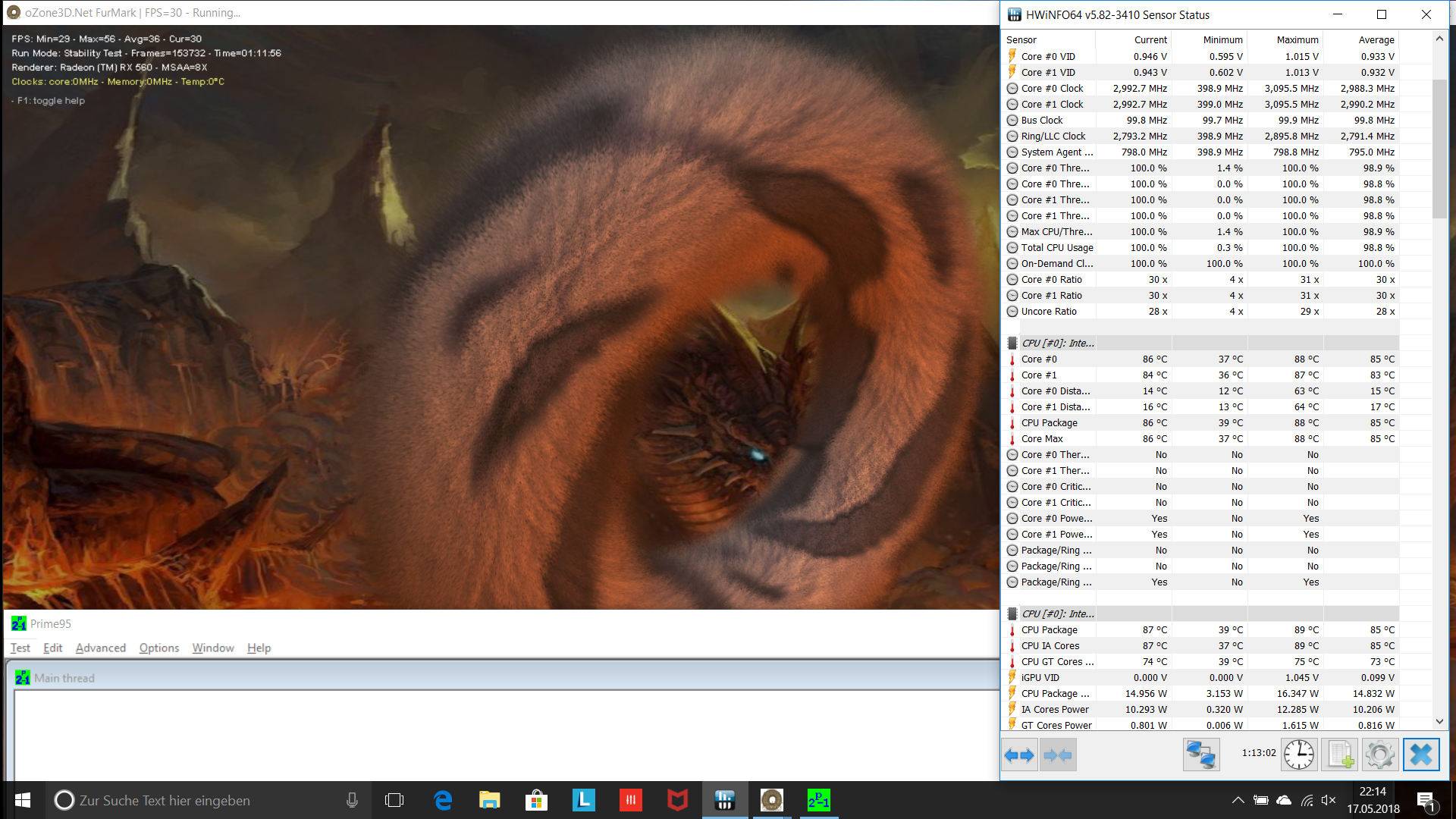Open the blue L app on taskbar

584,800
